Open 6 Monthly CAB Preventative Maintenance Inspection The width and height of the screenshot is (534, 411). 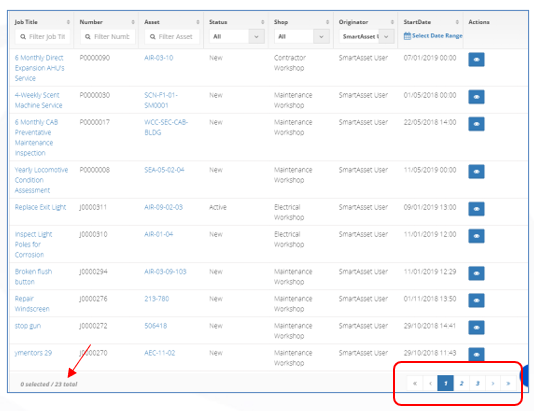[x=36, y=138]
